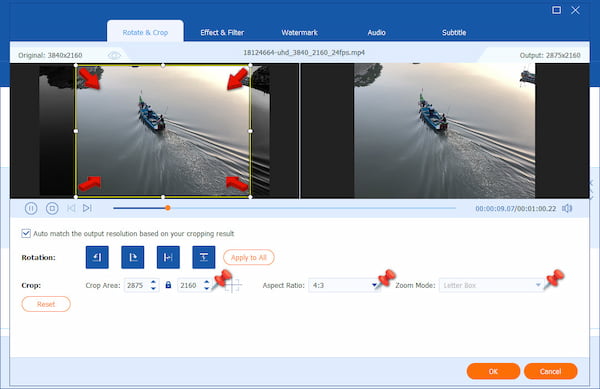Image resolution: width=600 pixels, height=389 pixels.
Task: Click the playback progress slider handle
Action: 168,208
